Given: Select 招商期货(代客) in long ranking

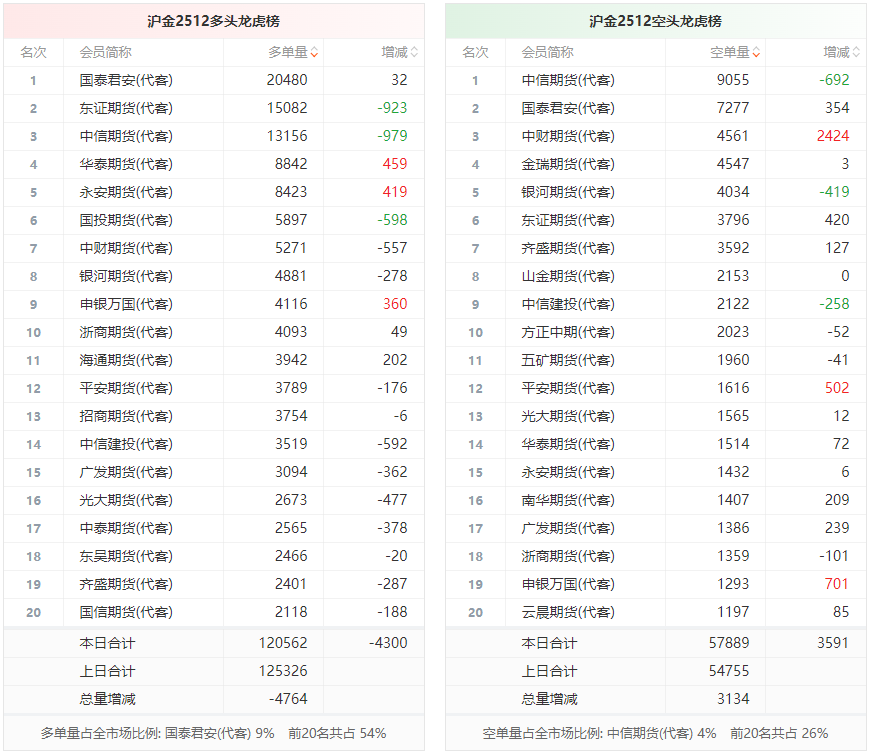Looking at the screenshot, I should (126, 416).
